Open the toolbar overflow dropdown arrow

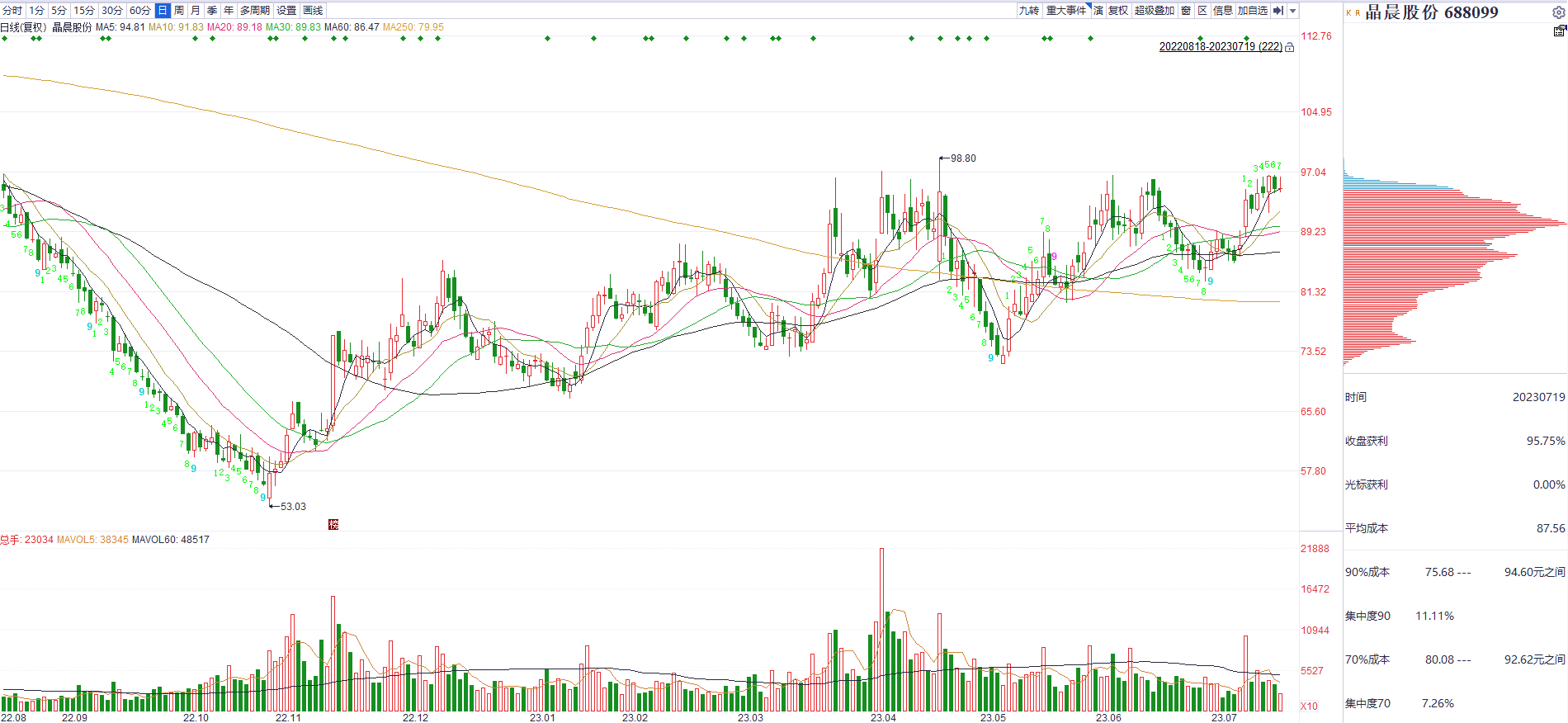click(x=1293, y=11)
